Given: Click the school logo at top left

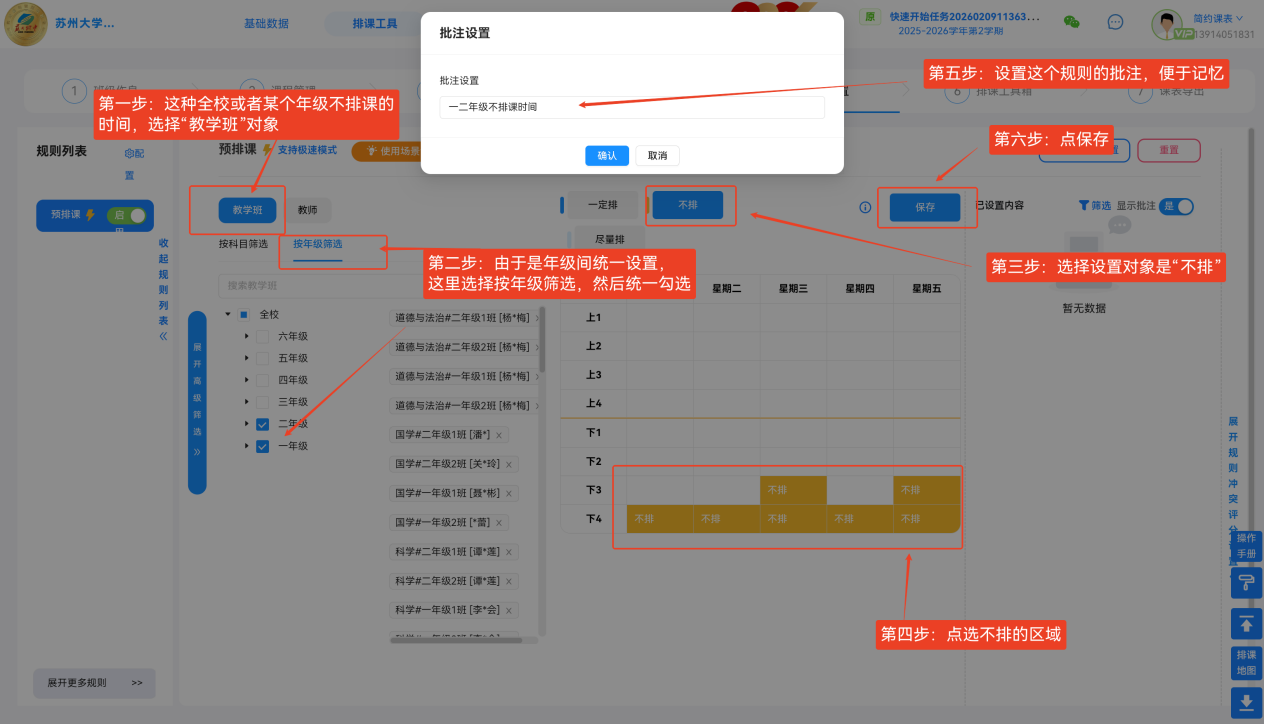Looking at the screenshot, I should click(26, 26).
